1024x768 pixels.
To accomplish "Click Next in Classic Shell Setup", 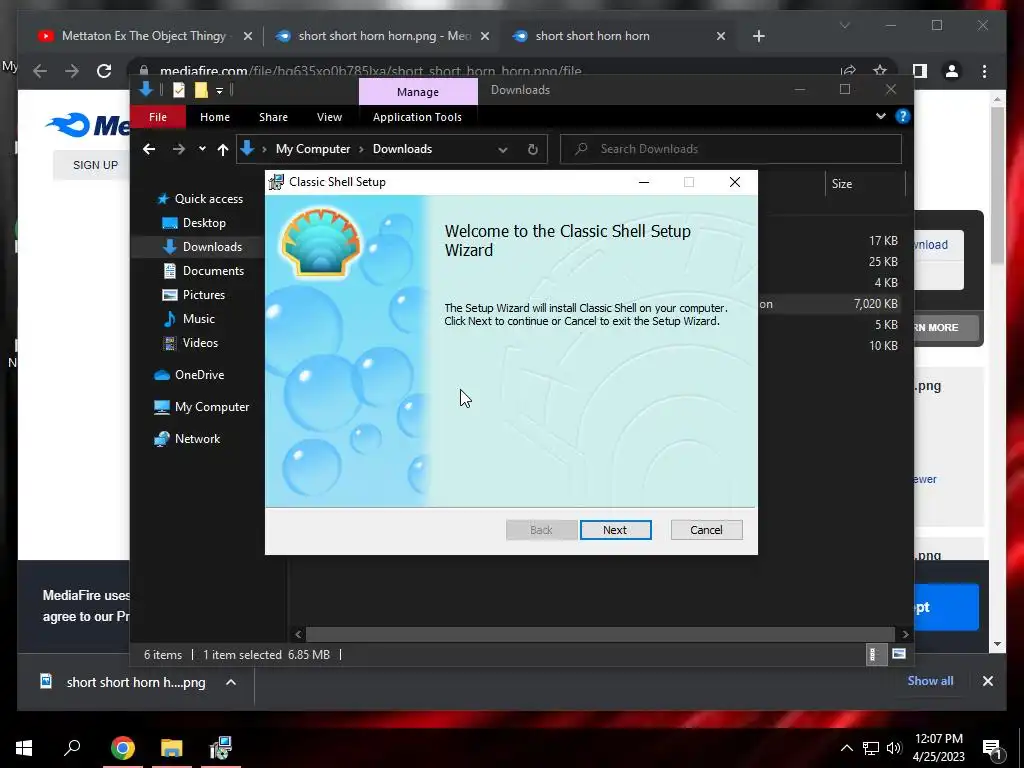I will 615,530.
